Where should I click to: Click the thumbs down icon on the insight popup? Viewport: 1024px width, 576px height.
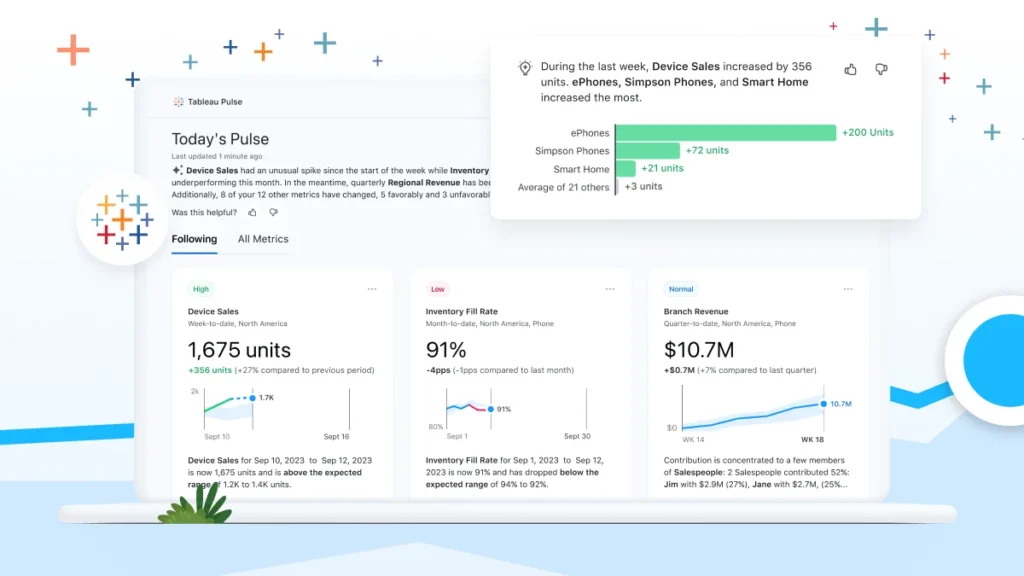coord(881,69)
